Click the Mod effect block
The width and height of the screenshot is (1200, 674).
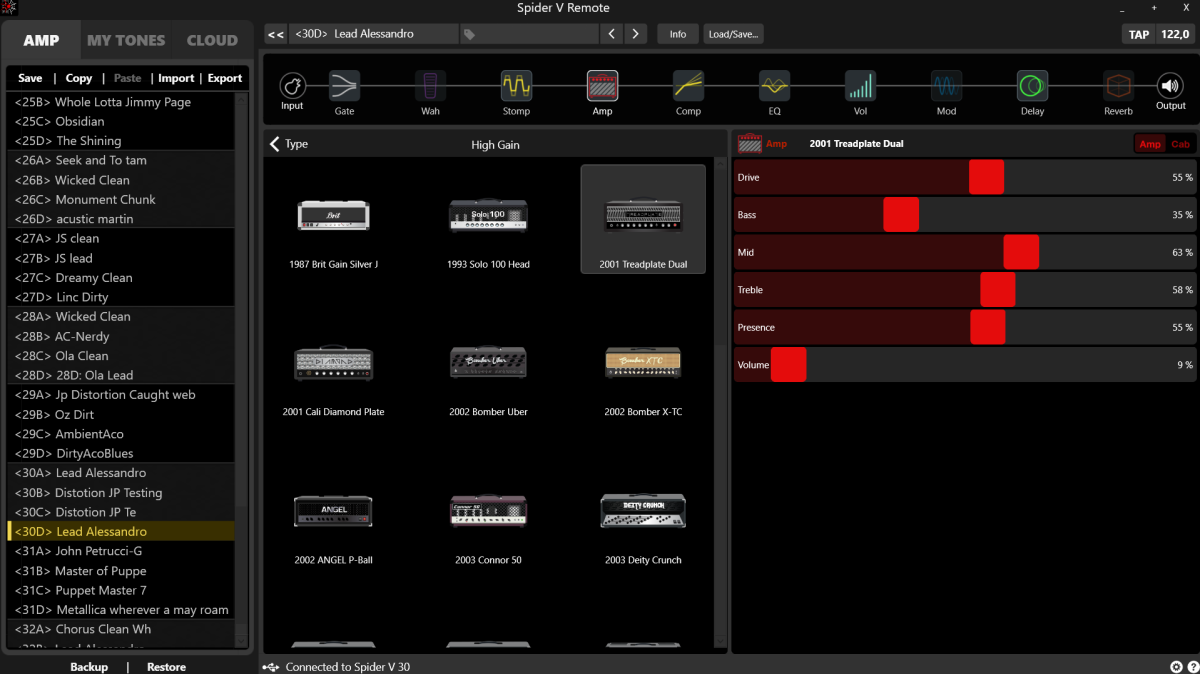[946, 86]
